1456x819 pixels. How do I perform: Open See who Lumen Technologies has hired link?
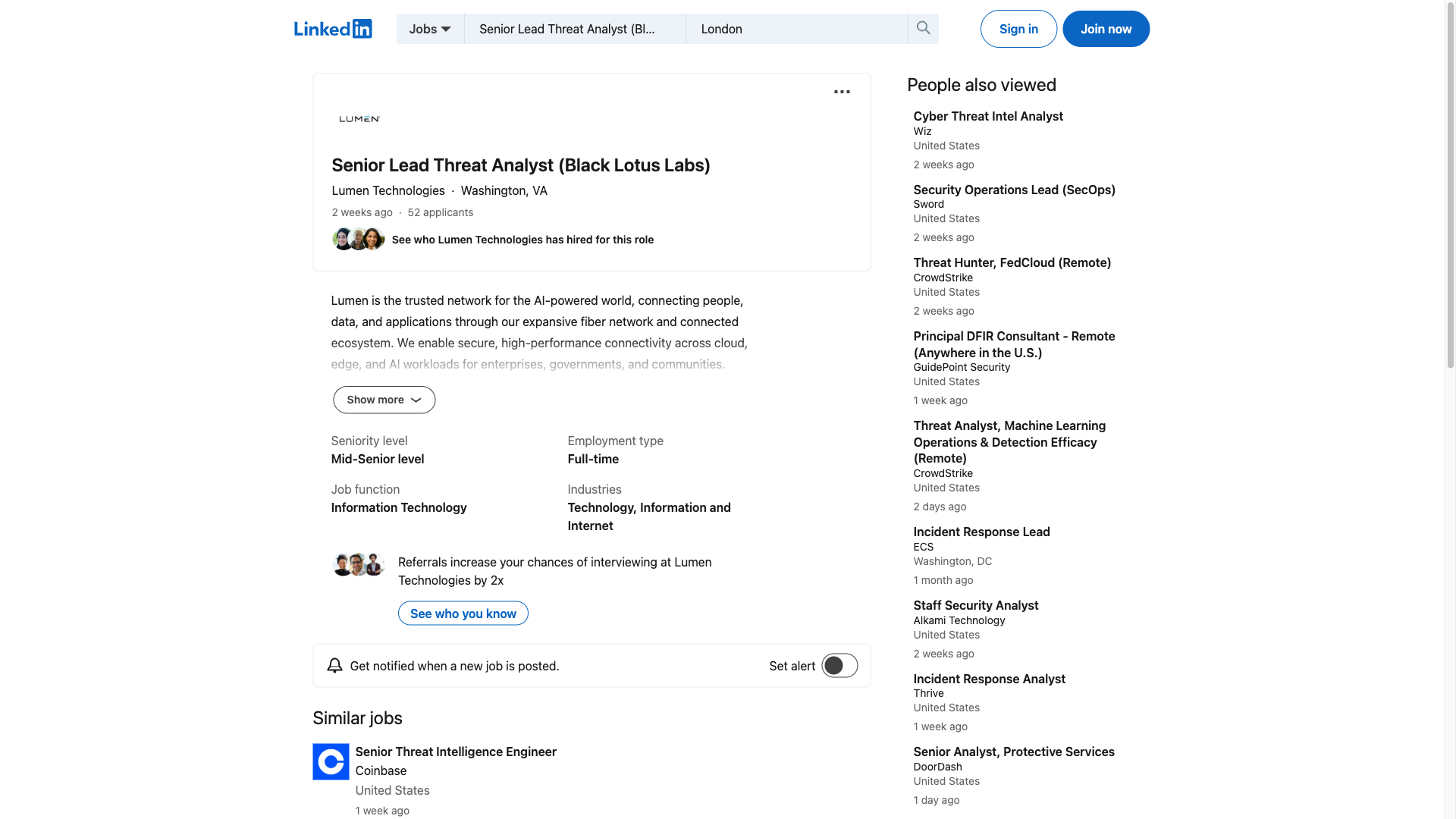[522, 240]
